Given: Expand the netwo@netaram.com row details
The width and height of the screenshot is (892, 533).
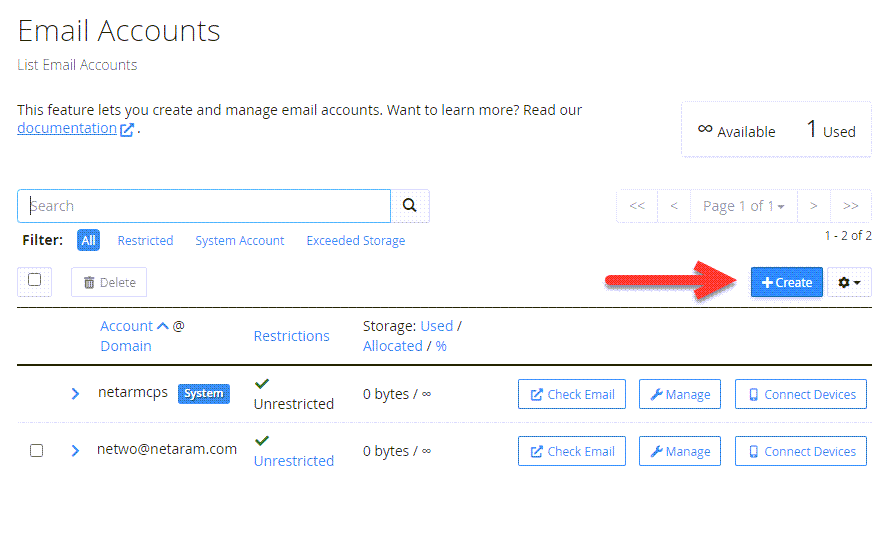Looking at the screenshot, I should (x=75, y=451).
